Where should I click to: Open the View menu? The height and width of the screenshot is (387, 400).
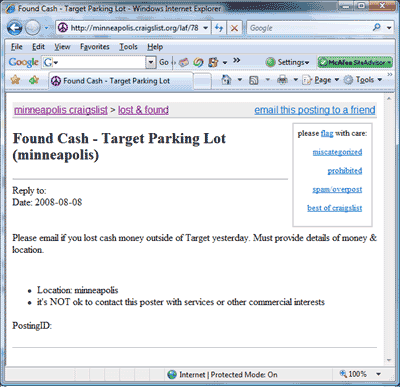click(x=62, y=47)
